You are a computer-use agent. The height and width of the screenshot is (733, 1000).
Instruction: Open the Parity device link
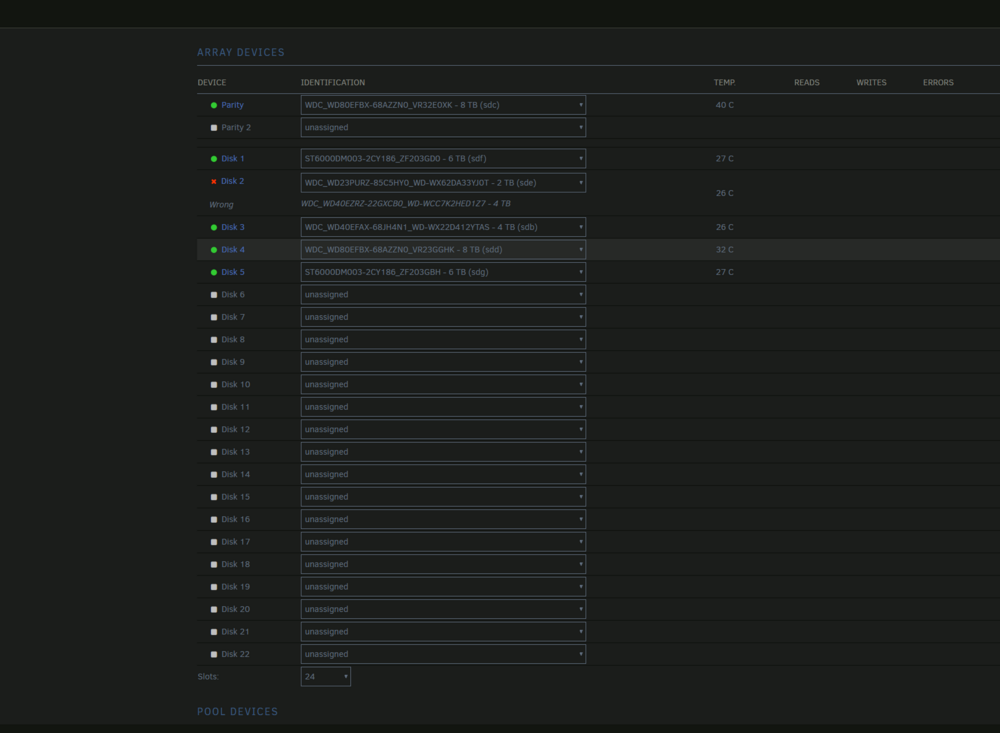pos(232,105)
